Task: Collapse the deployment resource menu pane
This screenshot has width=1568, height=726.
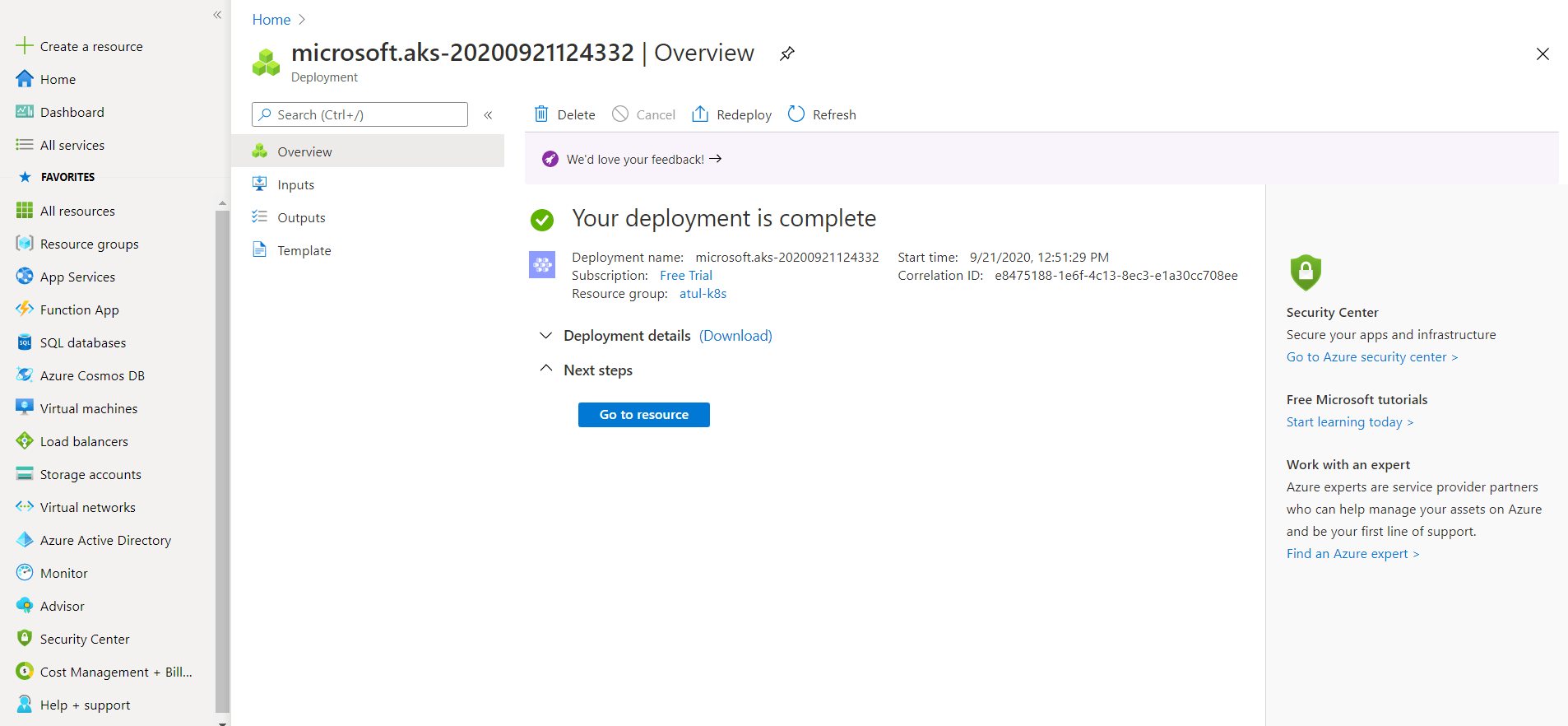Action: tap(488, 115)
